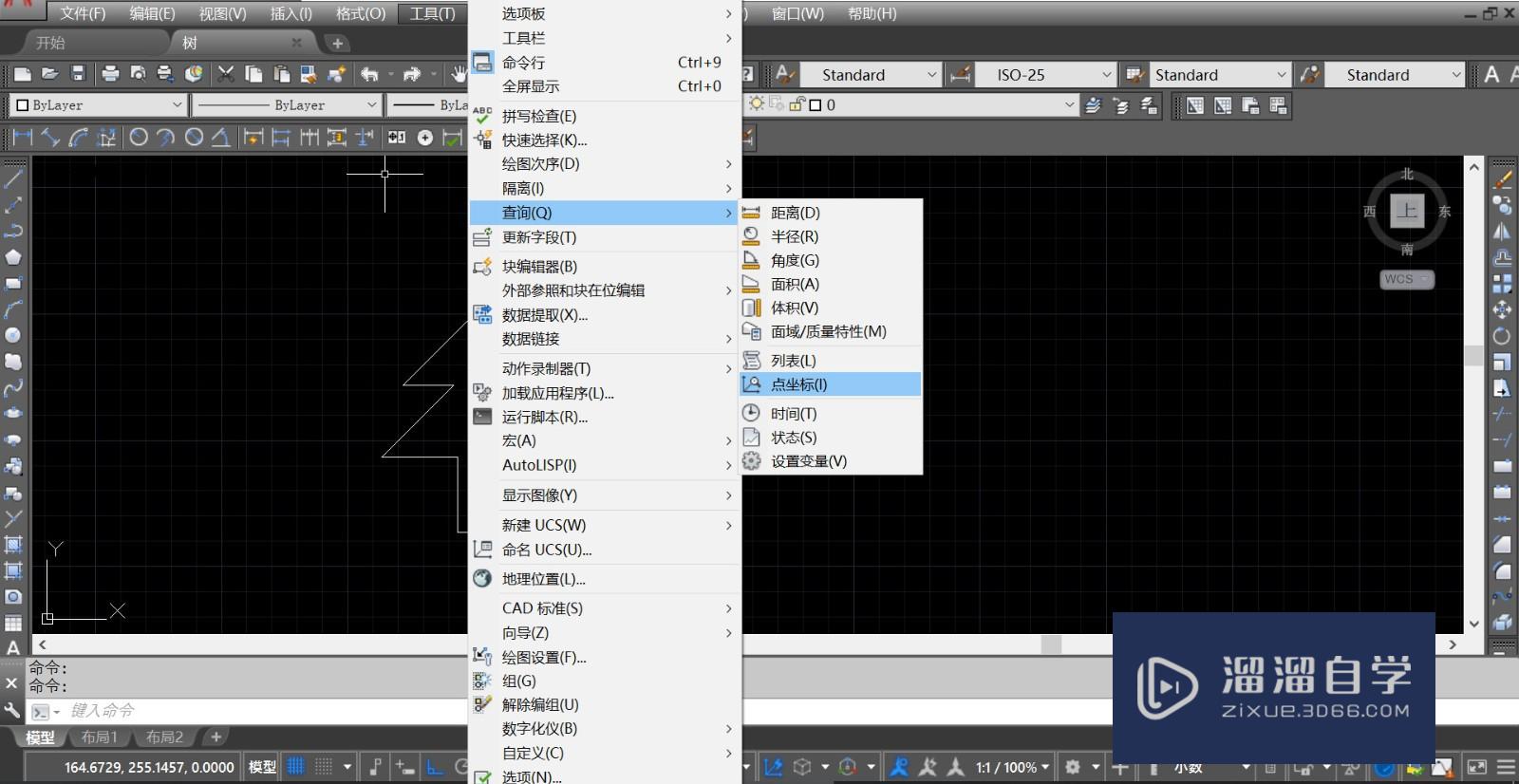The height and width of the screenshot is (784, 1519).
Task: Click the Cut scissors icon
Action: pyautogui.click(x=226, y=74)
